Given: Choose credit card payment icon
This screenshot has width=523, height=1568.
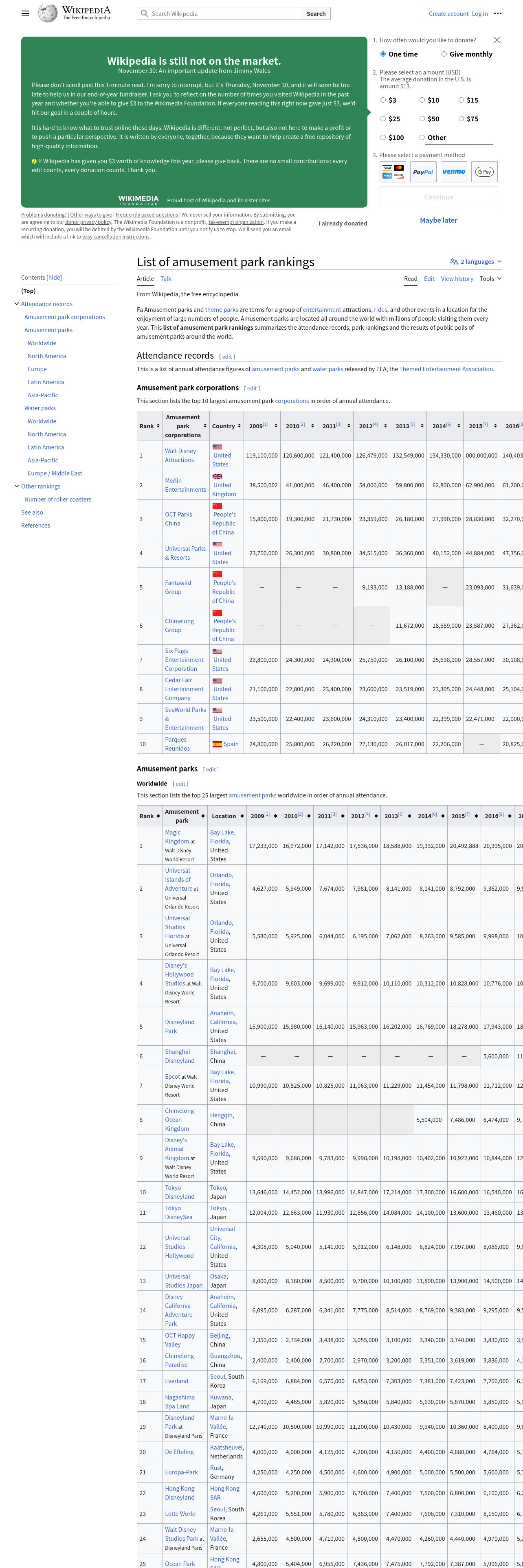Looking at the screenshot, I should click(393, 172).
